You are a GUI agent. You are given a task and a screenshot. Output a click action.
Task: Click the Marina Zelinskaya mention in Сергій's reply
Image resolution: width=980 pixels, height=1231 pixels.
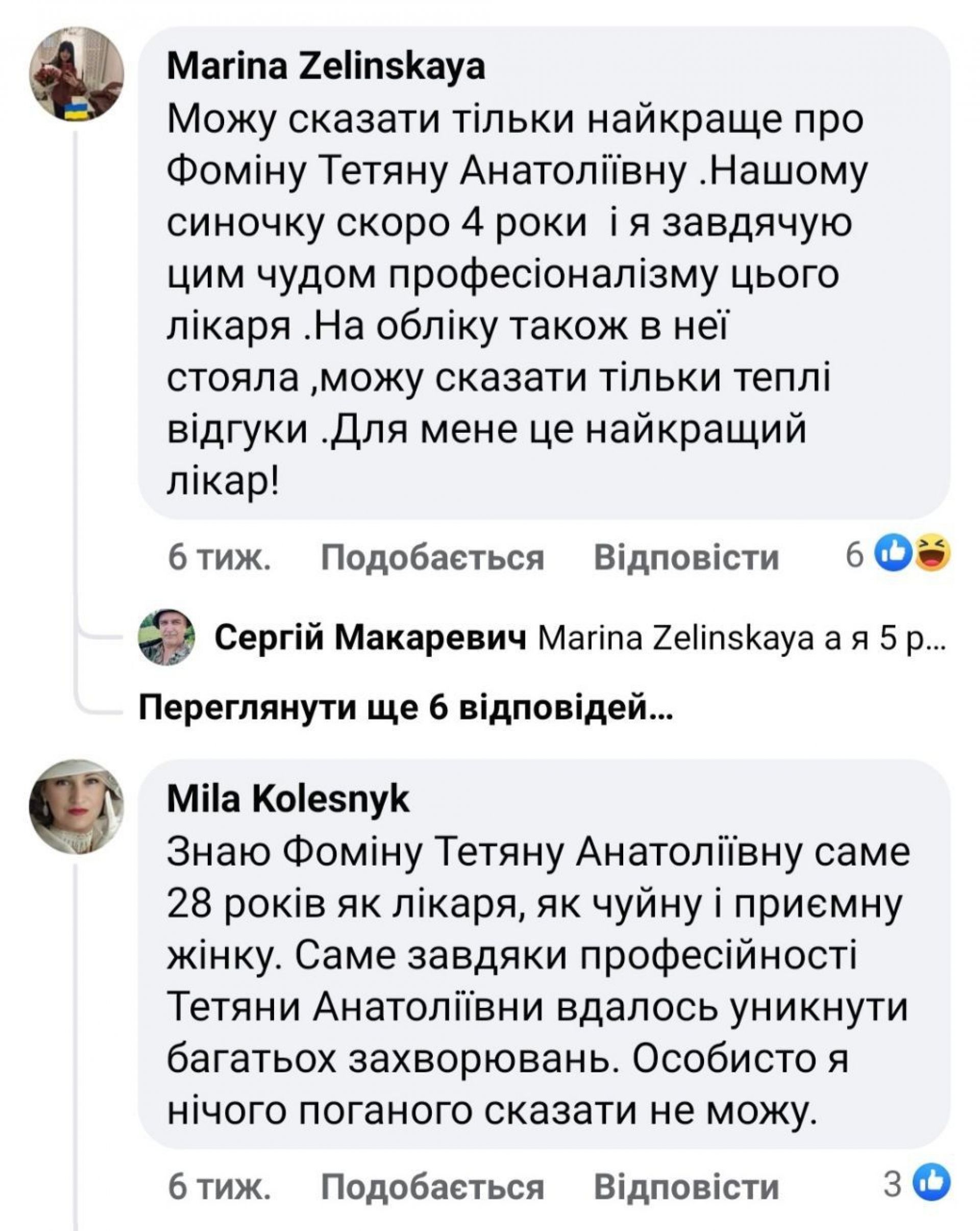[676, 639]
